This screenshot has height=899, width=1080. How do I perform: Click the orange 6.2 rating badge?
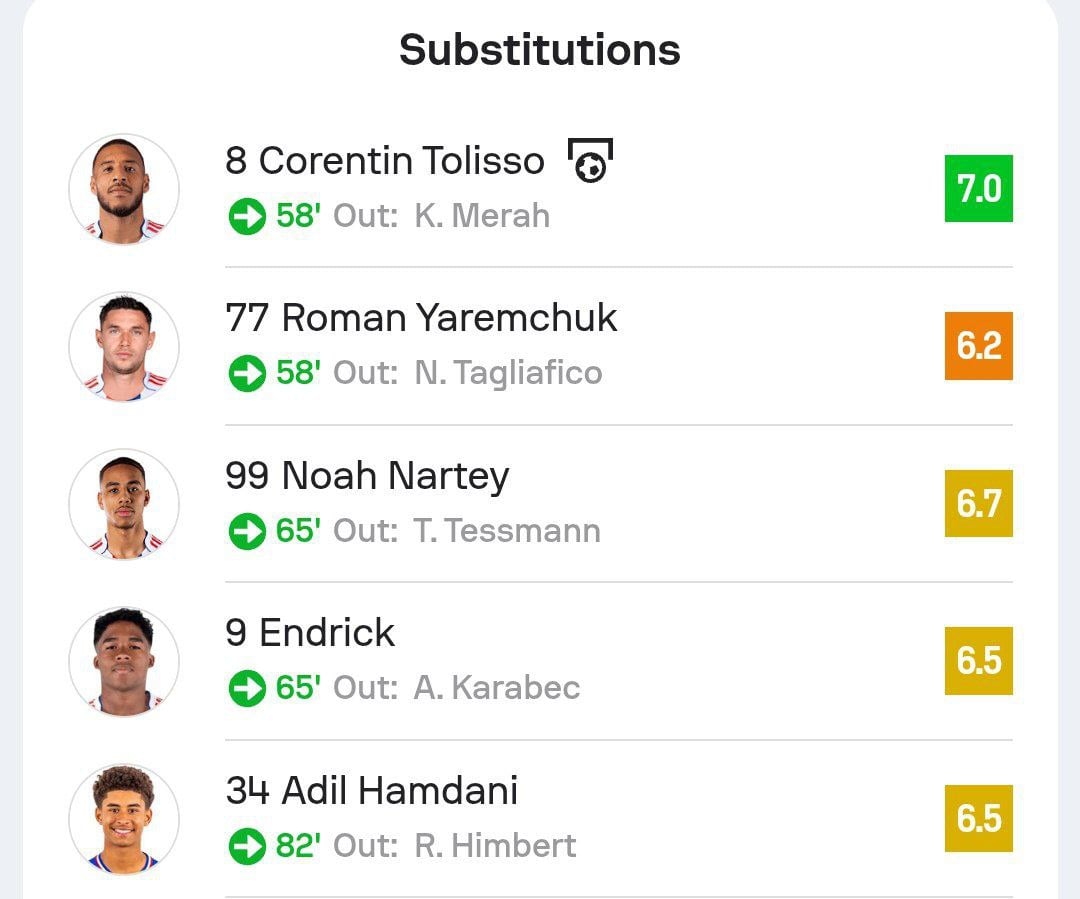click(978, 346)
